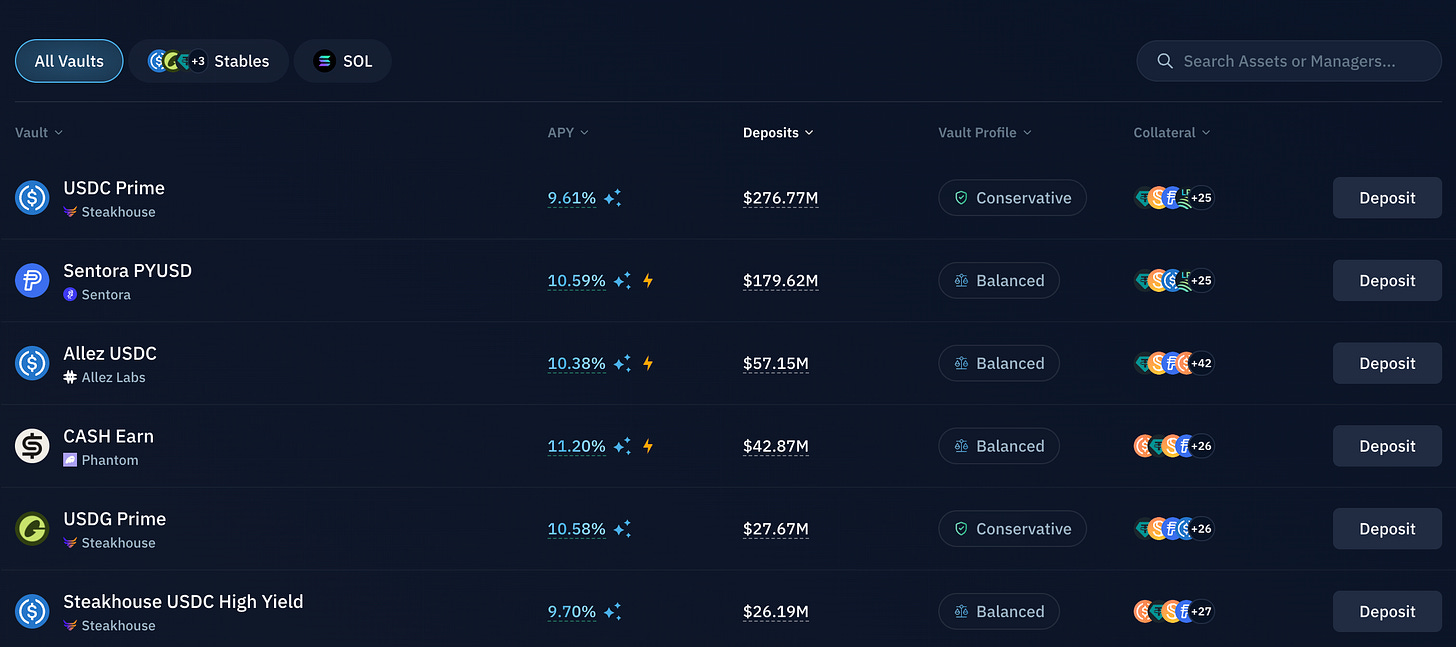Deposit into Steakhouse USDC High Yield vault
Viewport: 1456px width, 647px height.
coord(1387,612)
